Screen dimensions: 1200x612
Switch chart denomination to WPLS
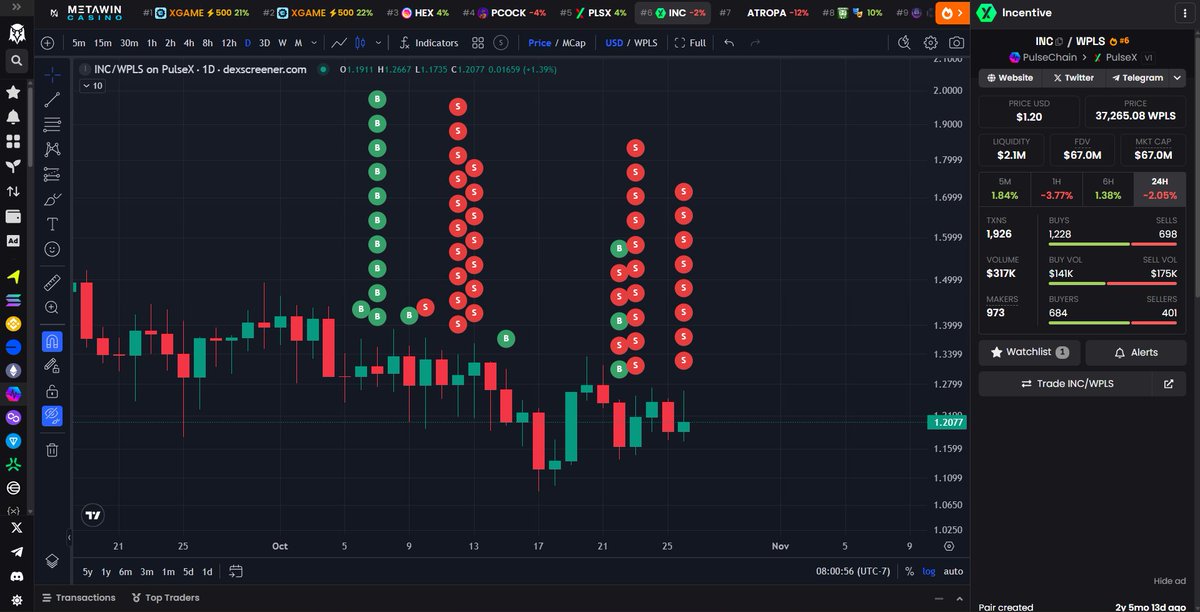[x=646, y=43]
